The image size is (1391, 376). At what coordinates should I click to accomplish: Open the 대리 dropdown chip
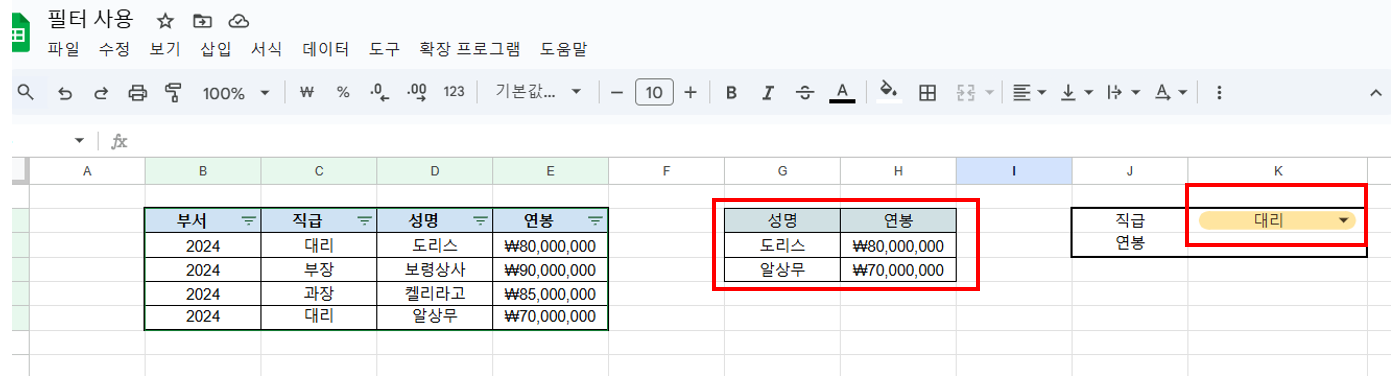point(1276,220)
